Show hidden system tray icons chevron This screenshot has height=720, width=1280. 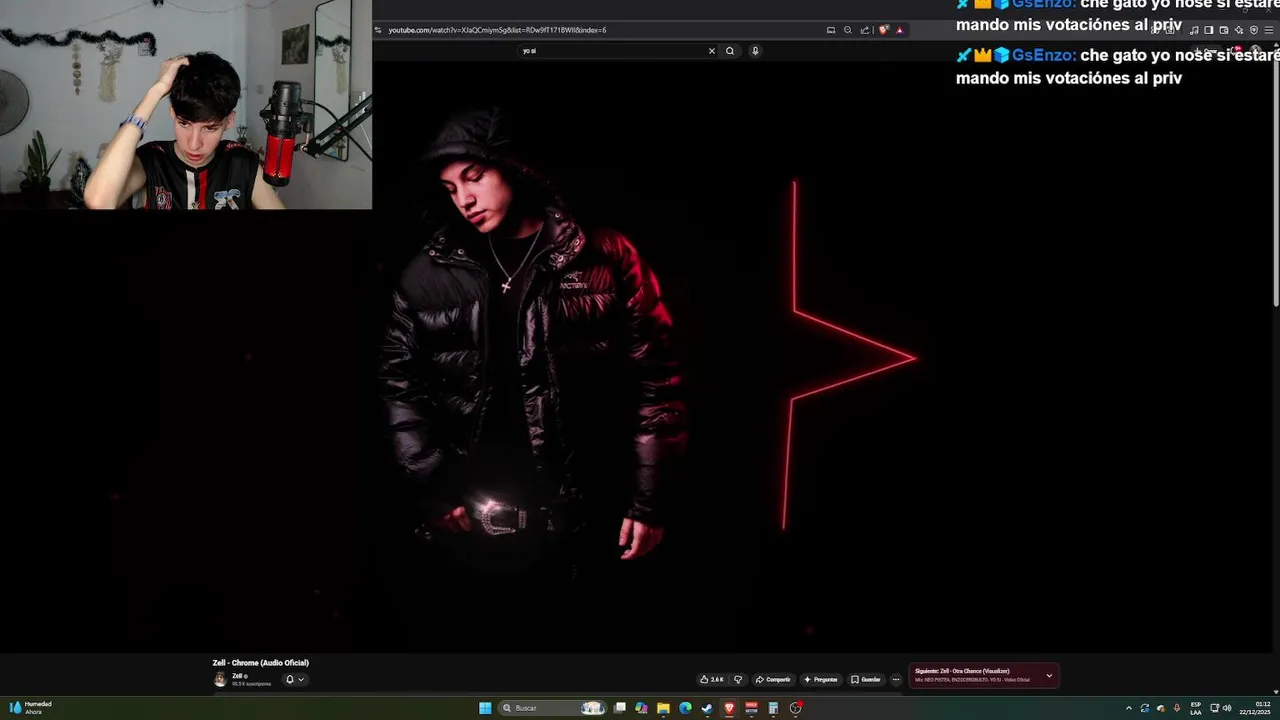pyautogui.click(x=1129, y=708)
